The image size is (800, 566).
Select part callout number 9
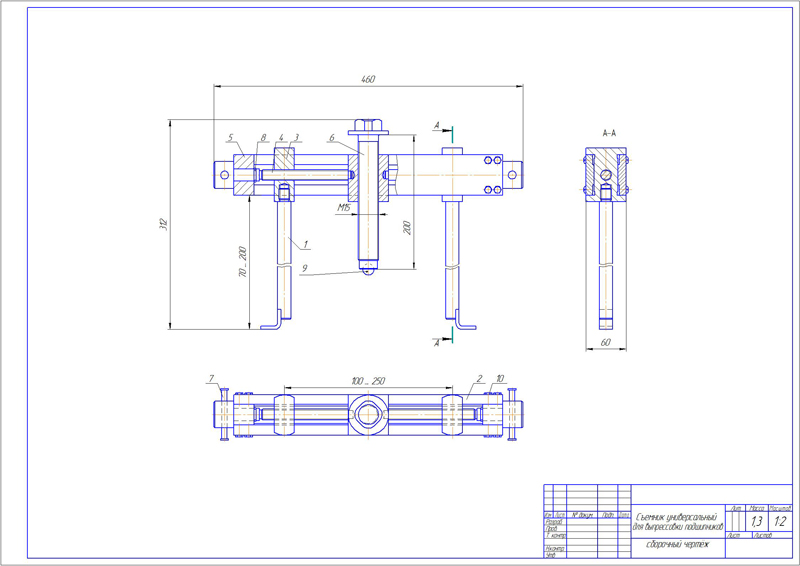tap(304, 268)
